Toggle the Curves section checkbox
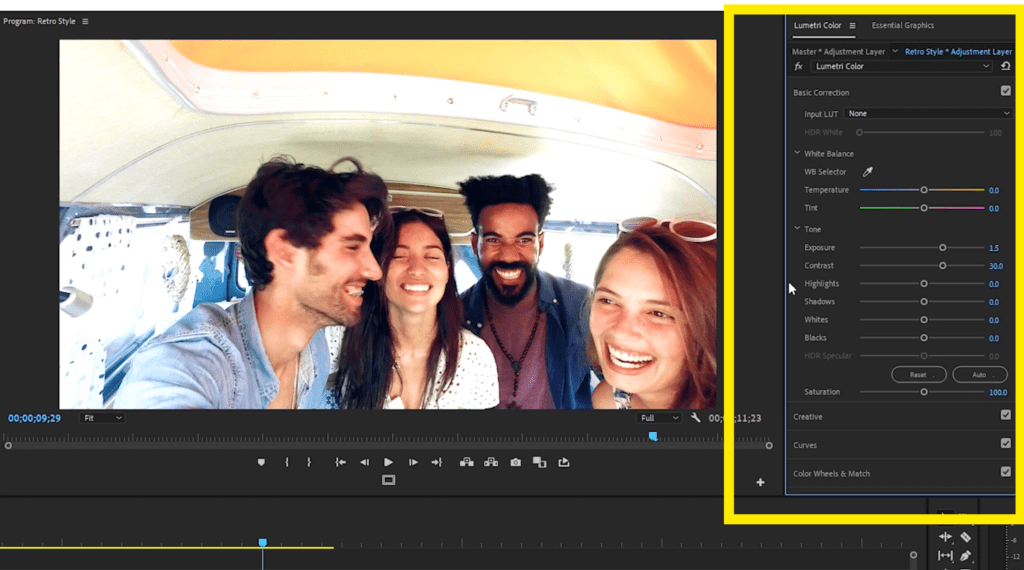Screen dimensions: 1024x570 point(1006,443)
